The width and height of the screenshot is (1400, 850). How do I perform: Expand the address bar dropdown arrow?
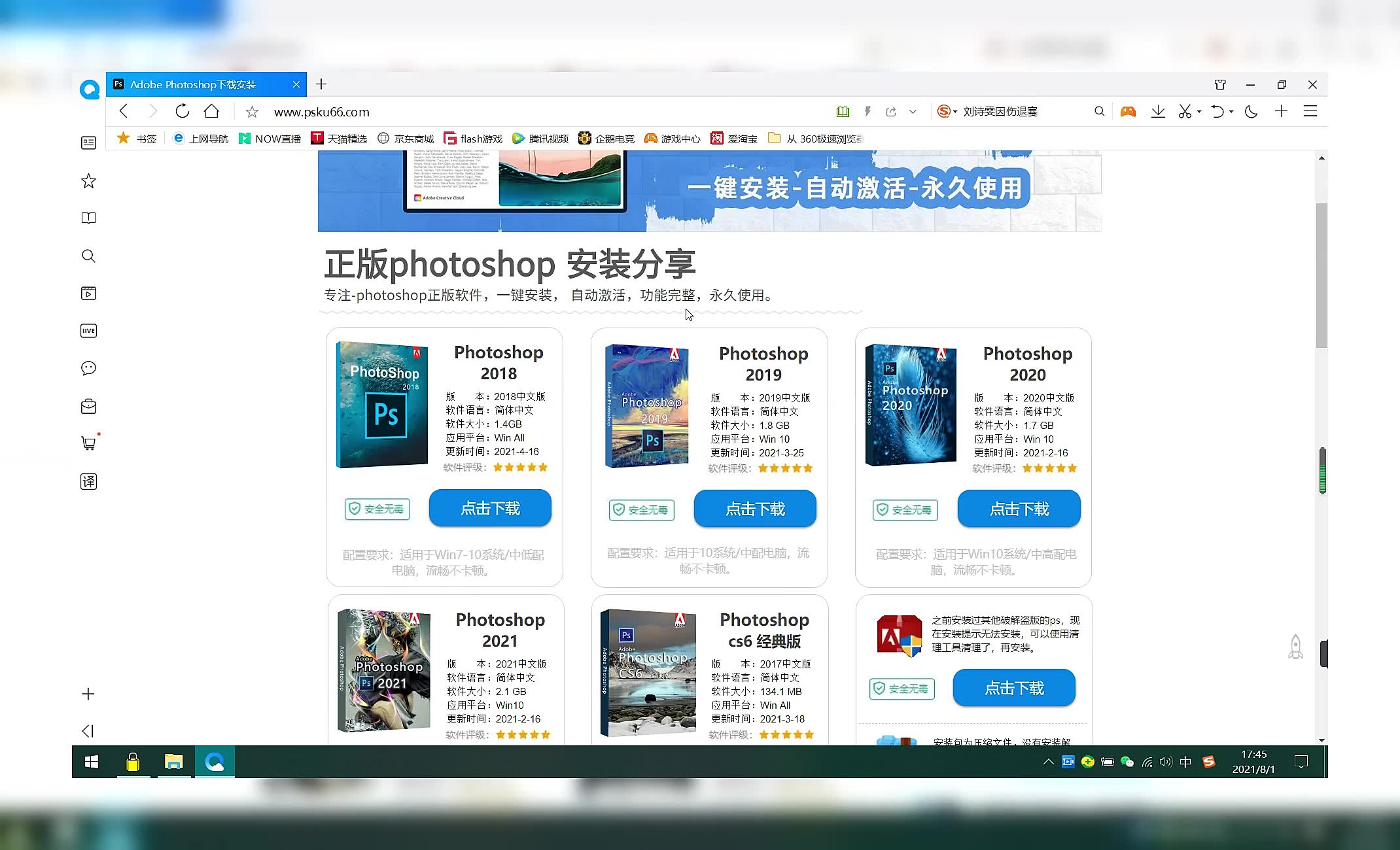click(913, 112)
